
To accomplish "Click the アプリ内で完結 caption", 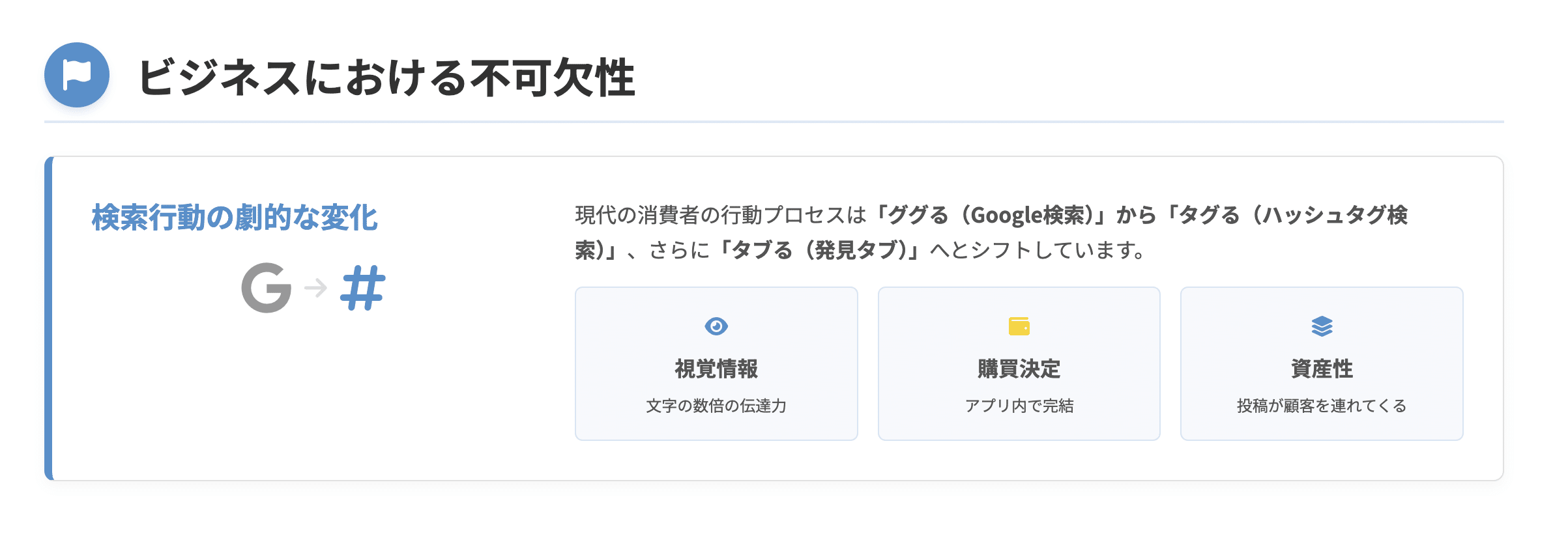I will 1019,406.
